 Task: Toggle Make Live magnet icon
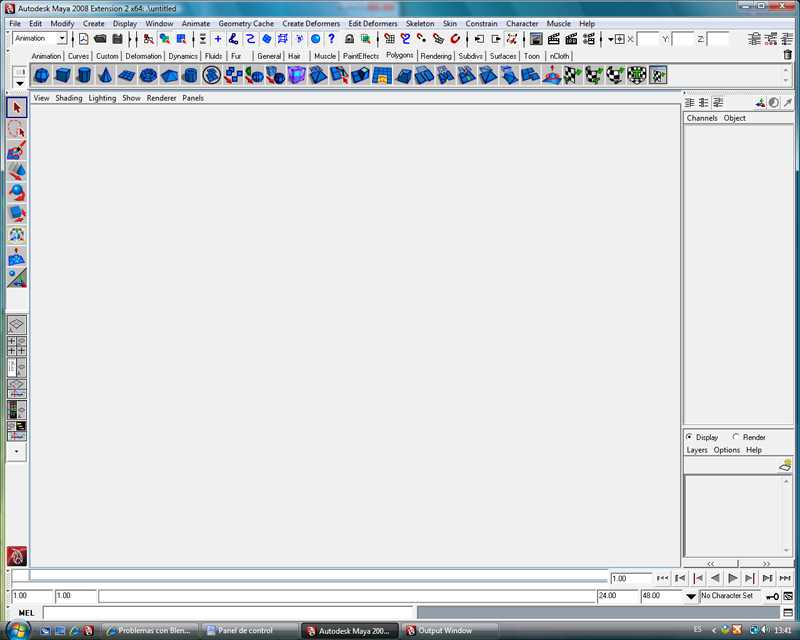455,39
